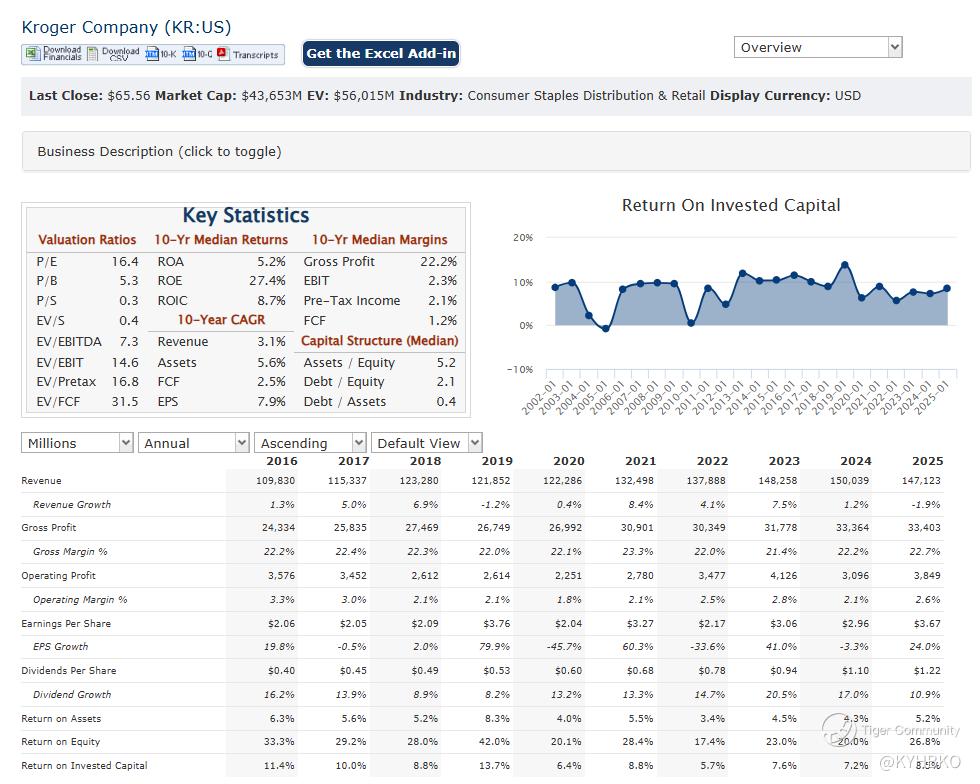980x784 pixels.
Task: Click the Revenue row label
Action: click(42, 481)
